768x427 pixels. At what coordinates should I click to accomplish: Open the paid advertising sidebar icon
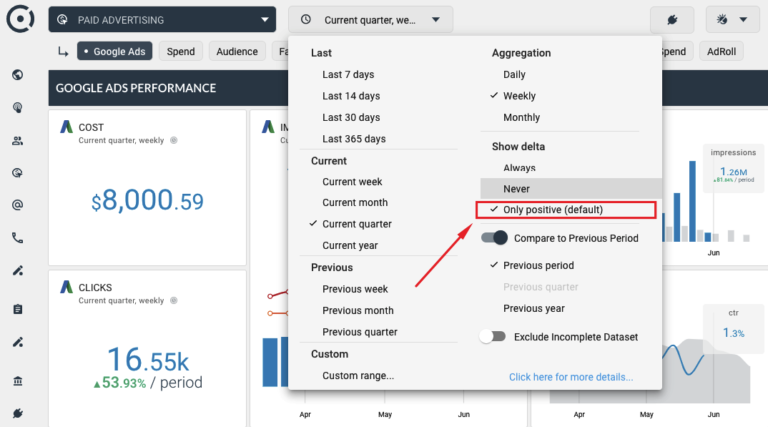(x=18, y=173)
